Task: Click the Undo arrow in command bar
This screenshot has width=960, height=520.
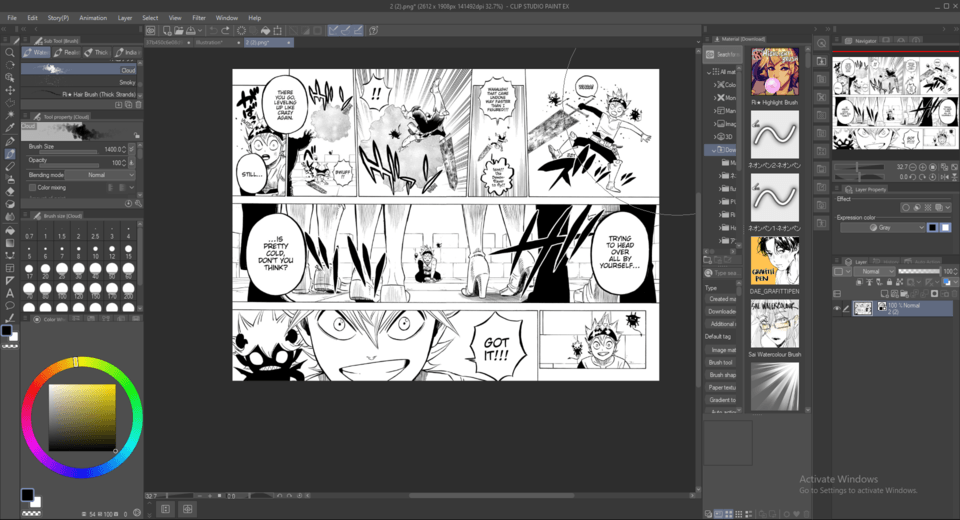Action: tap(213, 30)
